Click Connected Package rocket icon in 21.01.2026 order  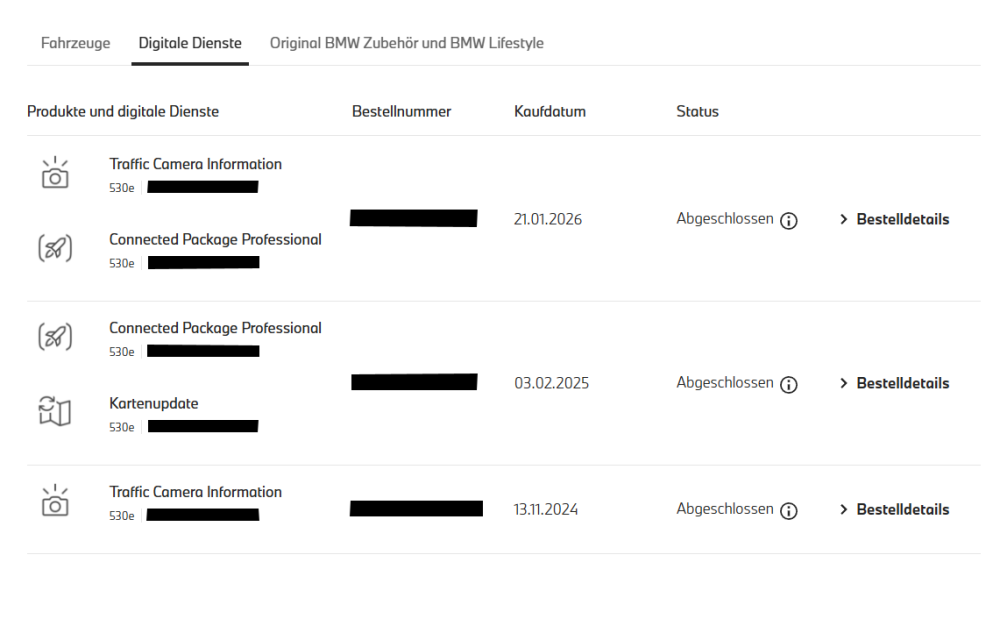tap(57, 250)
